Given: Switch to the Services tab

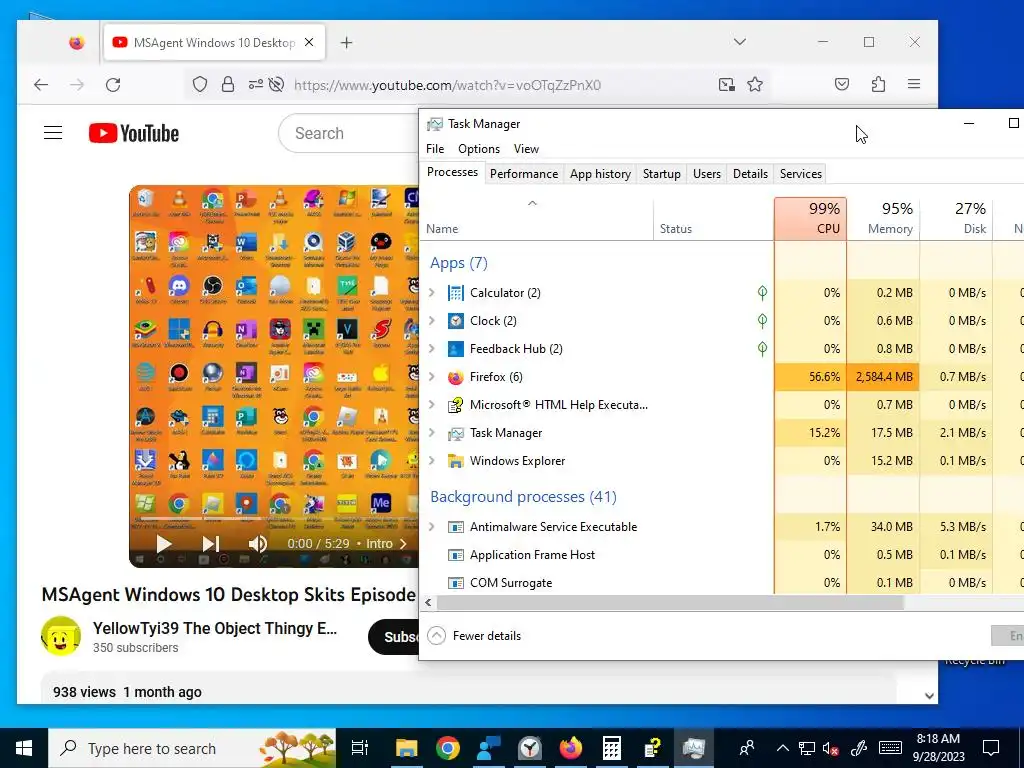Looking at the screenshot, I should [x=801, y=174].
